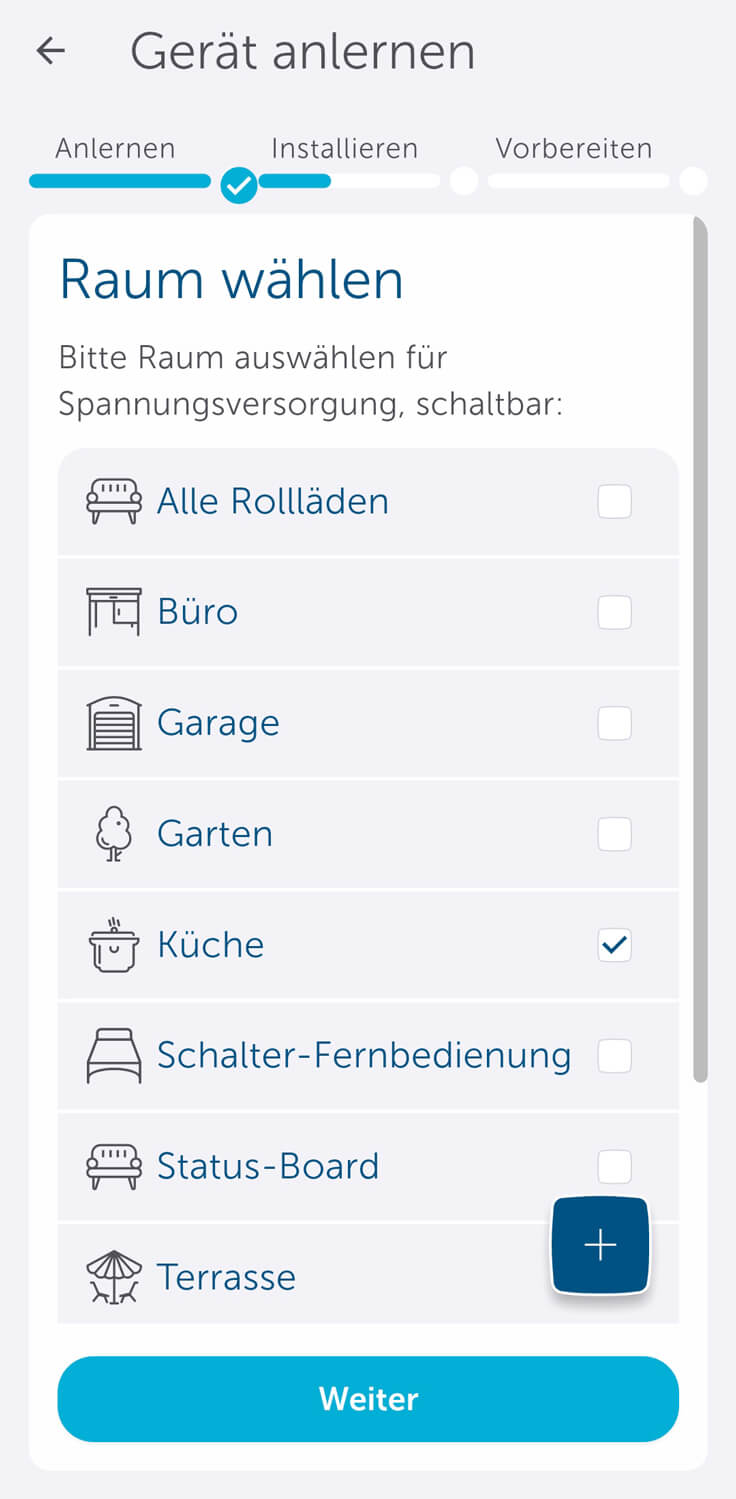Click the bed icon beside Schalter-Fernbedienung
The height and width of the screenshot is (1499, 736).
click(x=113, y=1056)
